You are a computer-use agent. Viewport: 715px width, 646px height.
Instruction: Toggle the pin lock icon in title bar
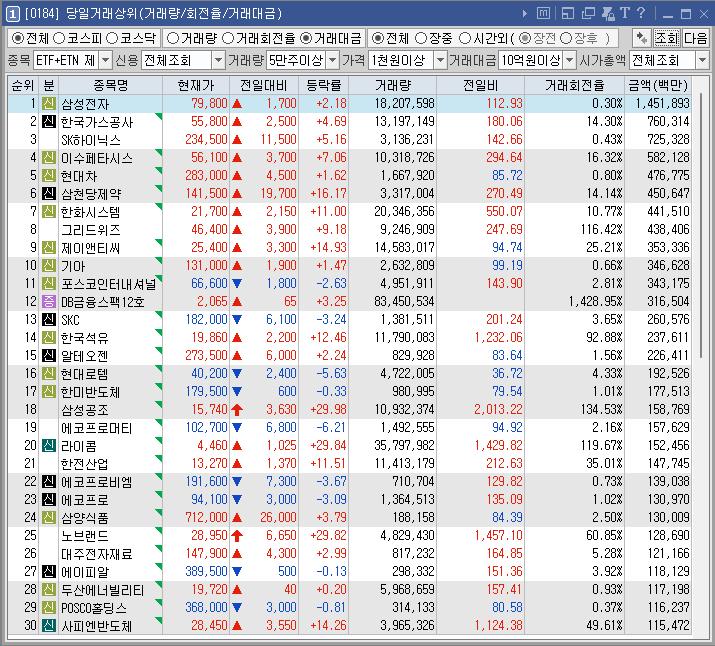pyautogui.click(x=608, y=13)
